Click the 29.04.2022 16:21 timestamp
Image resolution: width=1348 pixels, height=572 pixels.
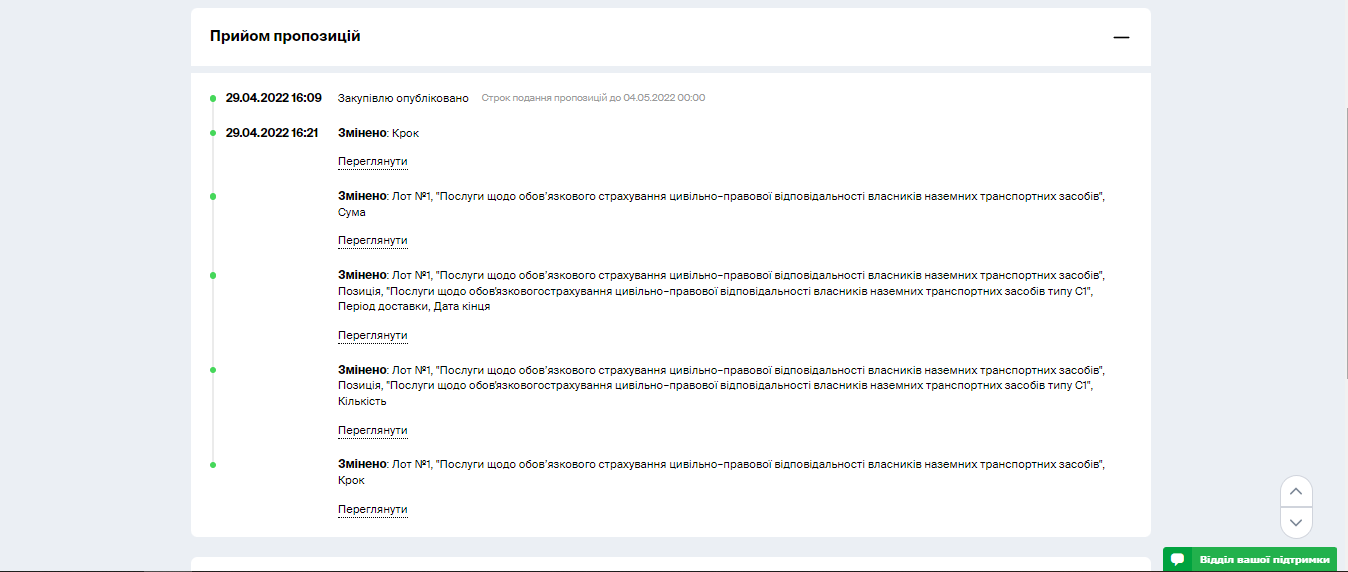272,133
